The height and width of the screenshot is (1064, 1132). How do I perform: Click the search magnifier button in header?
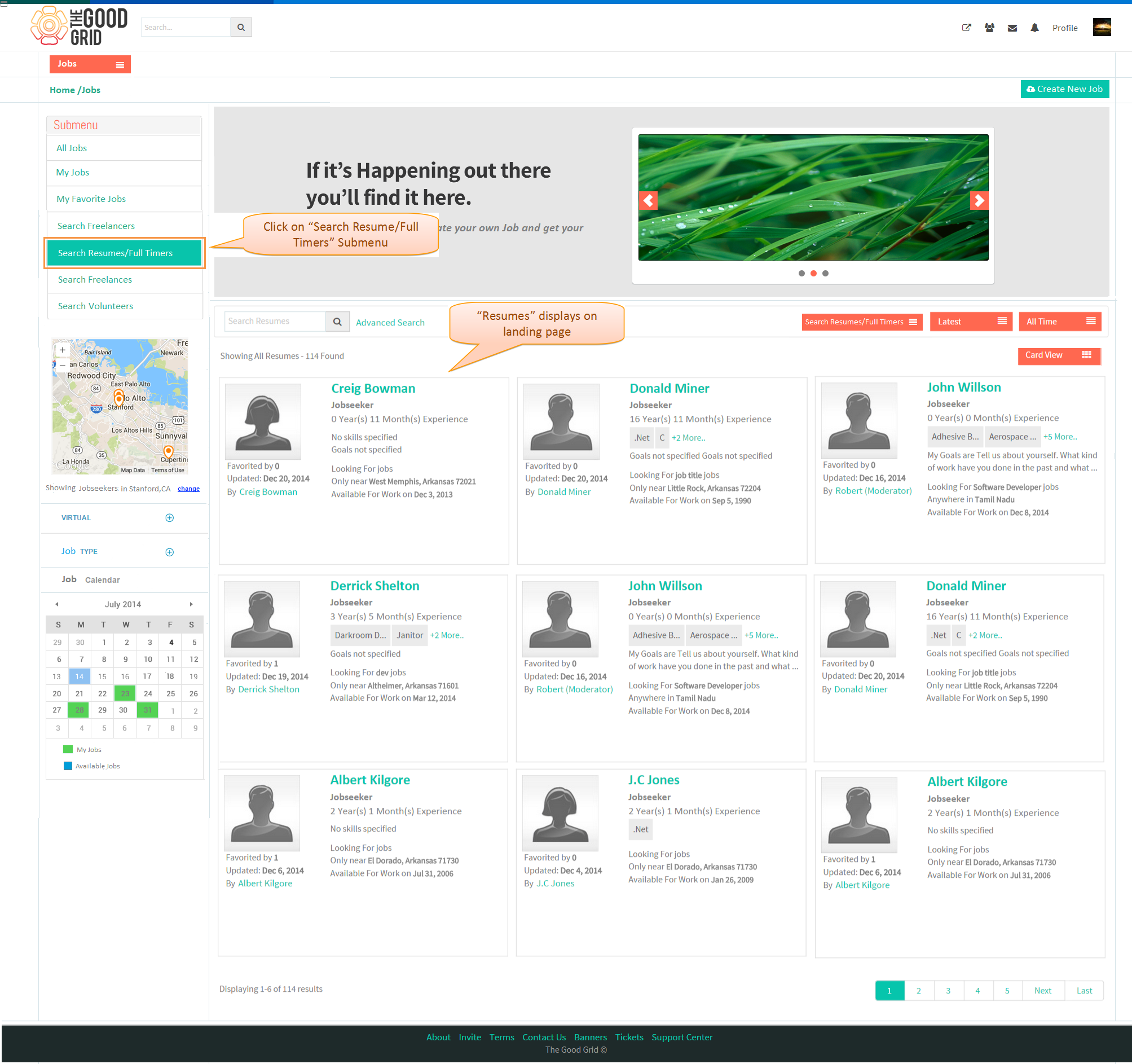pyautogui.click(x=241, y=27)
